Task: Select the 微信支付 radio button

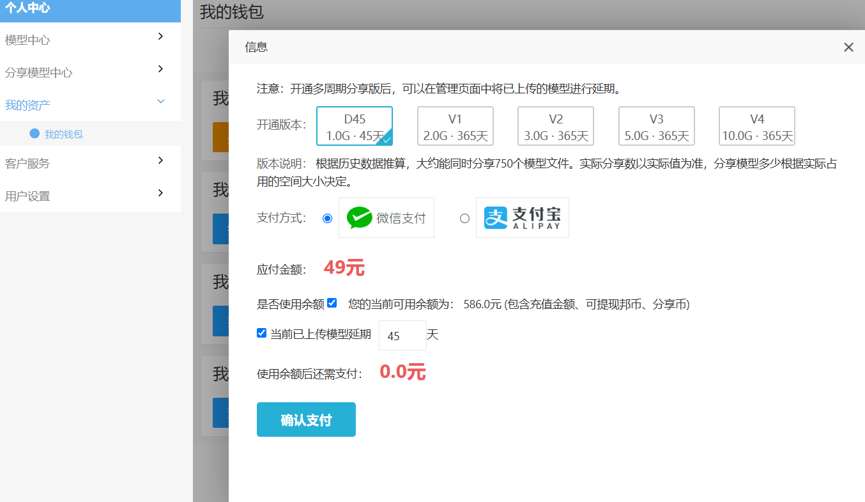Action: (x=327, y=218)
